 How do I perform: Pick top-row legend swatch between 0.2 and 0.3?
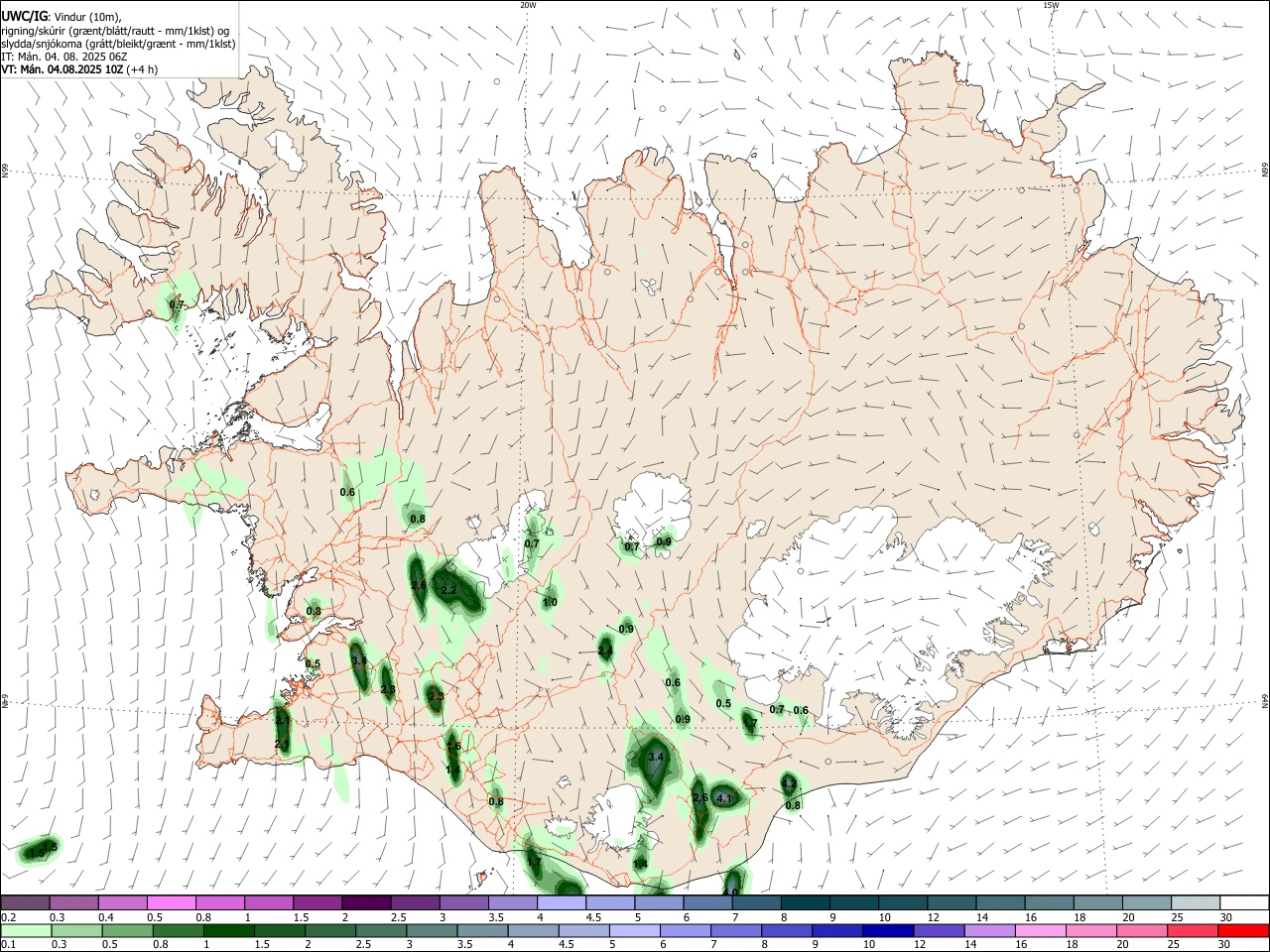coord(25,902)
